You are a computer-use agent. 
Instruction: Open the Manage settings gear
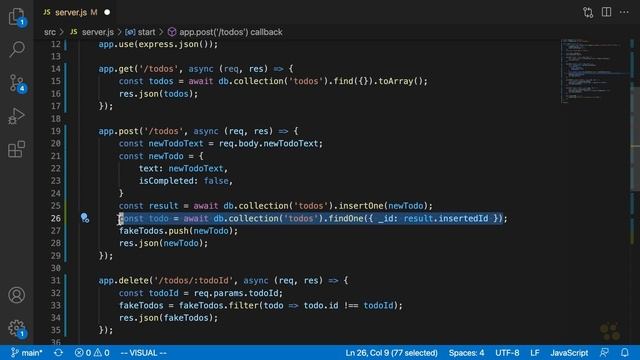(17, 328)
